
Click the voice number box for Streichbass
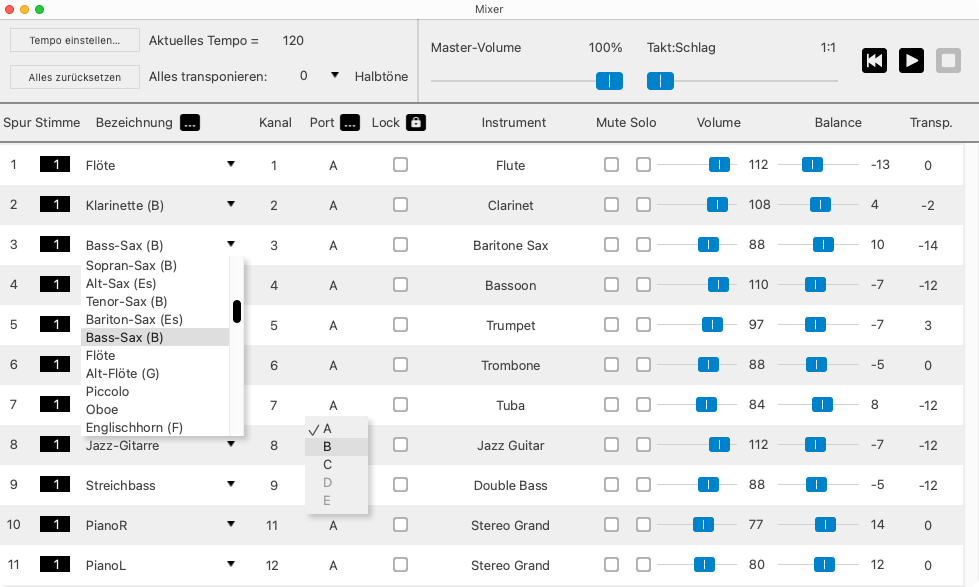[55, 485]
